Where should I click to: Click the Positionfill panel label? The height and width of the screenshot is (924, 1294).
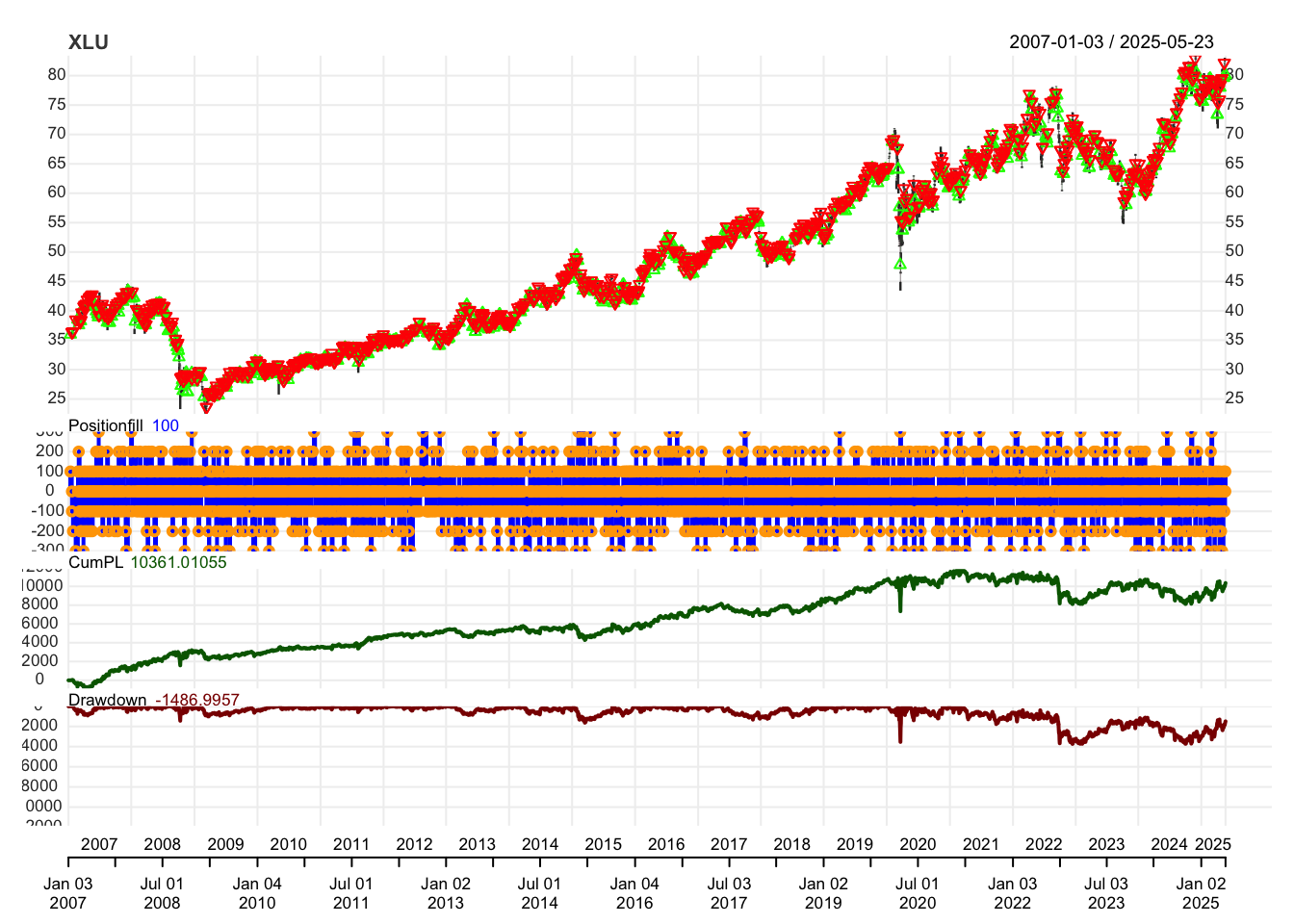(106, 425)
